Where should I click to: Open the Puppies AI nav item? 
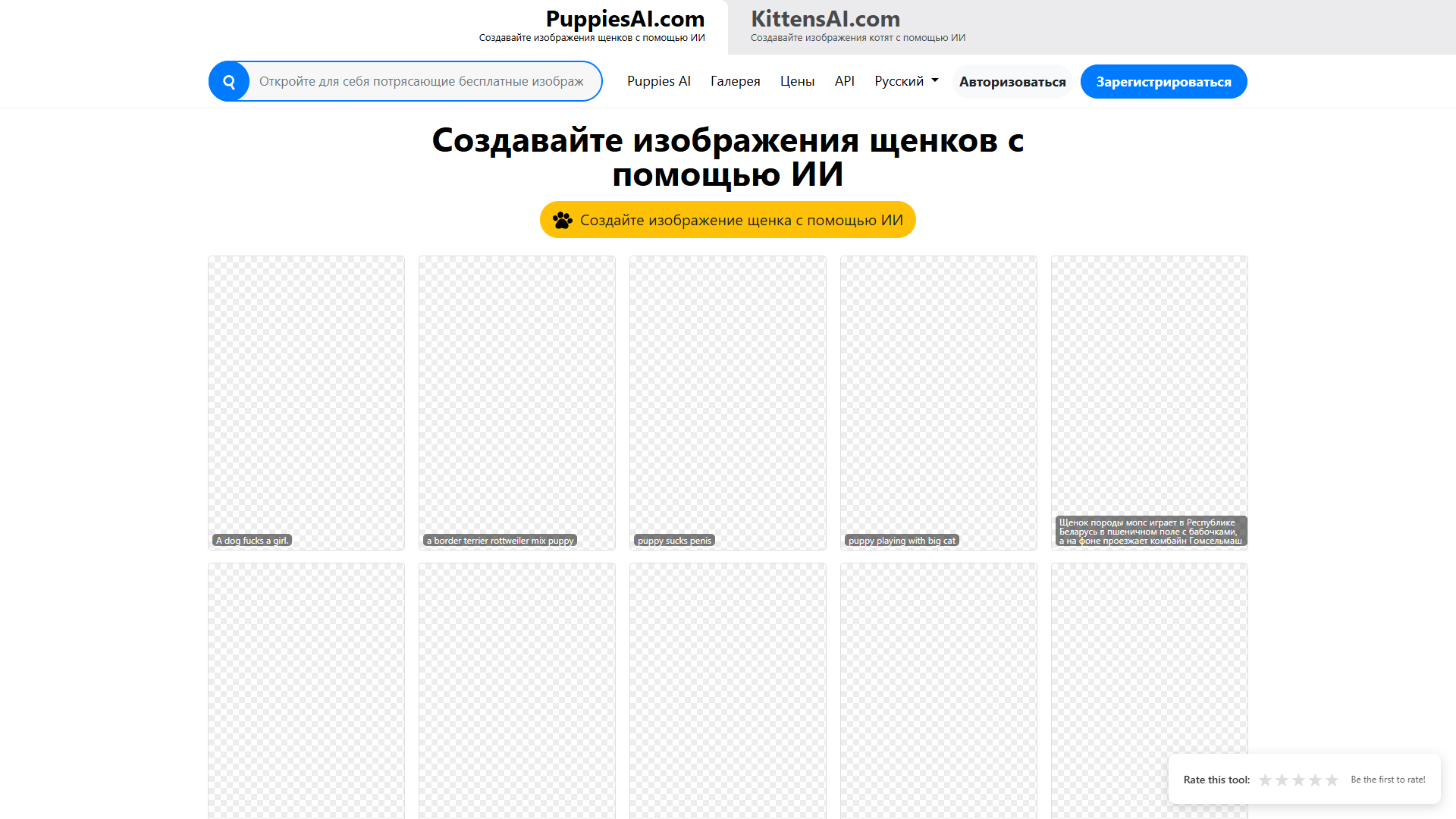(x=659, y=81)
